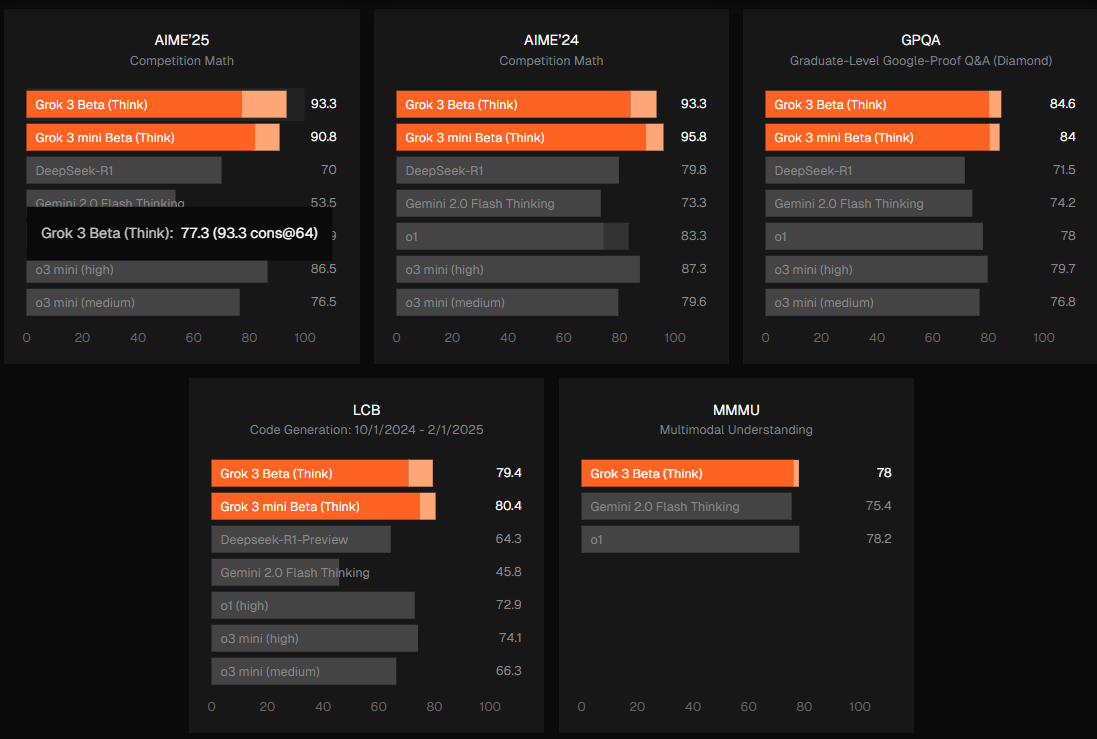Click the 71.5 value in GPQA chart

pos(1063,169)
